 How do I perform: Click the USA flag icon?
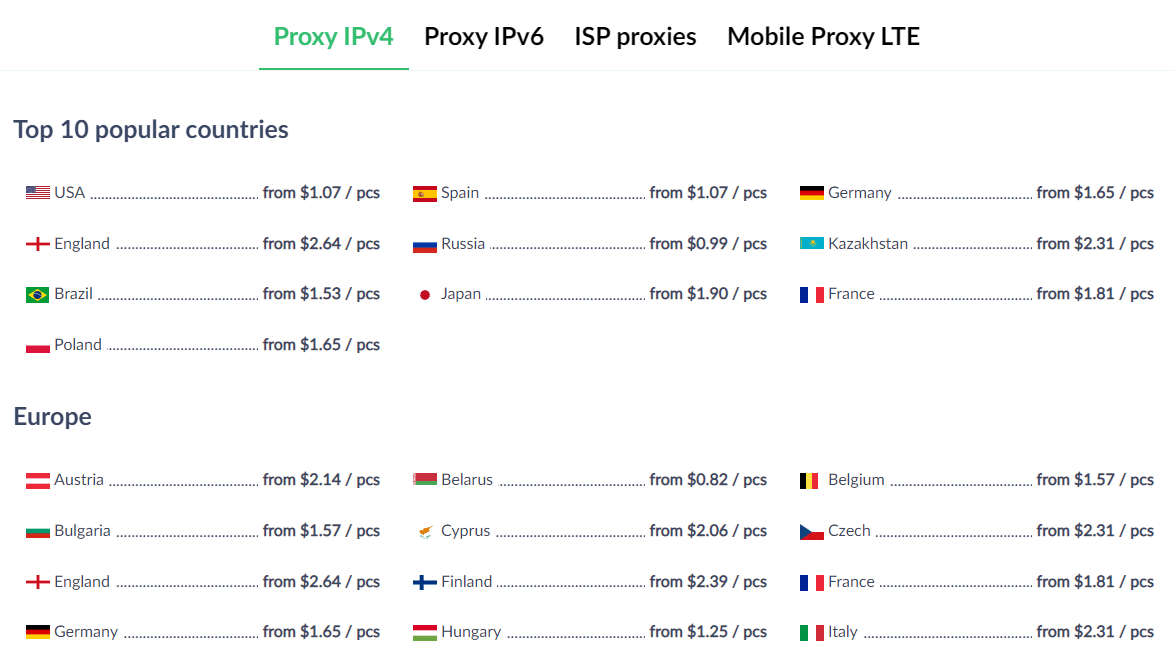point(37,193)
